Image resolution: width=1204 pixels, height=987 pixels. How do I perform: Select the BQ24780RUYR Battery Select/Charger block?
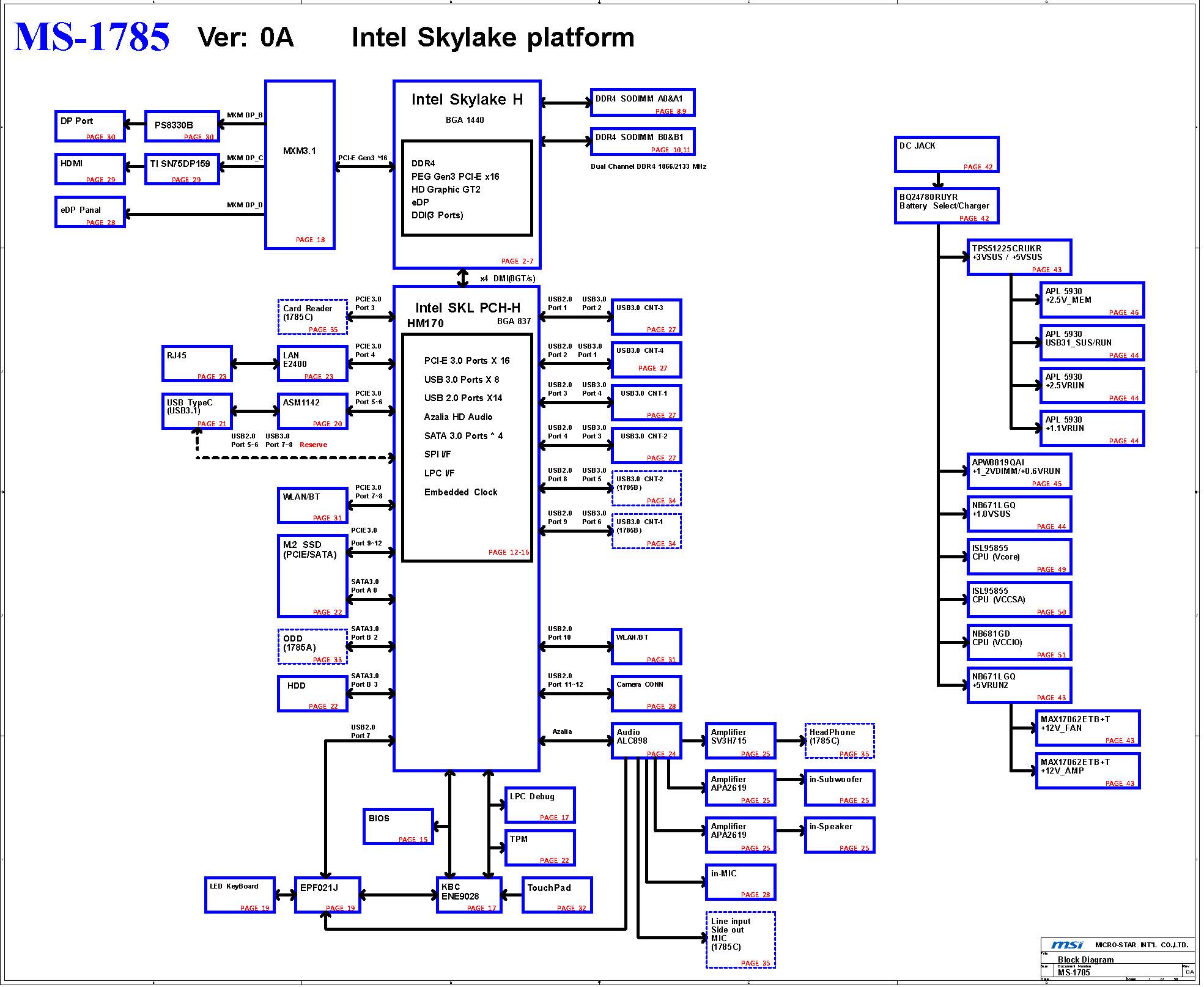947,206
